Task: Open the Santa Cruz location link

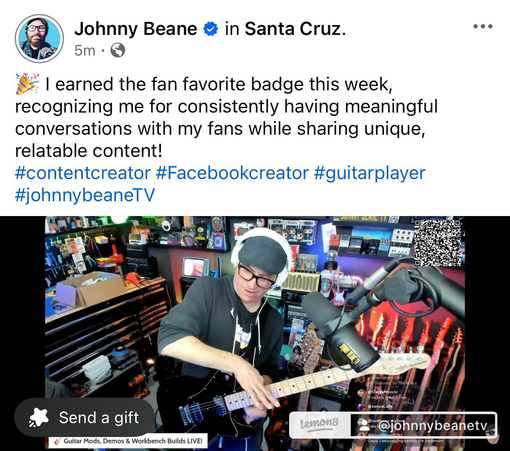Action: pyautogui.click(x=293, y=29)
